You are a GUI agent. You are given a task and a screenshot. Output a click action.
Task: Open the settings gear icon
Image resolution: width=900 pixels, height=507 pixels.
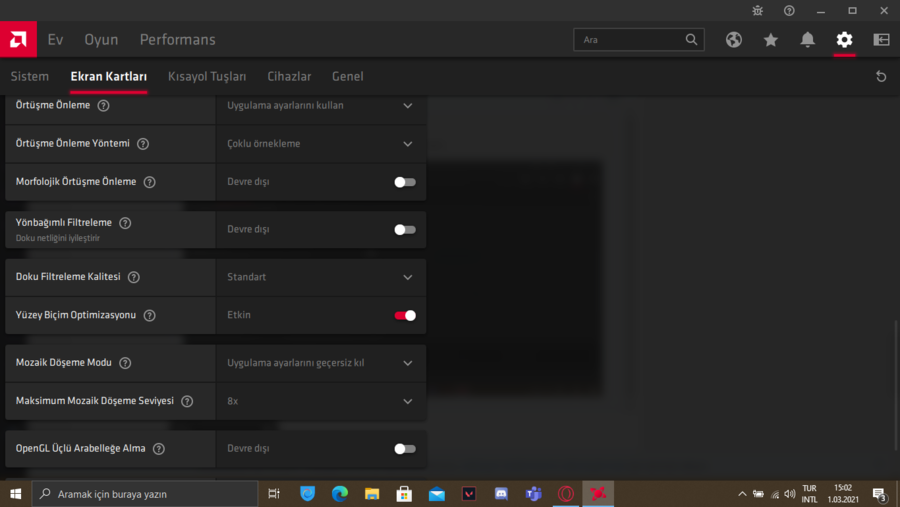pyautogui.click(x=845, y=40)
